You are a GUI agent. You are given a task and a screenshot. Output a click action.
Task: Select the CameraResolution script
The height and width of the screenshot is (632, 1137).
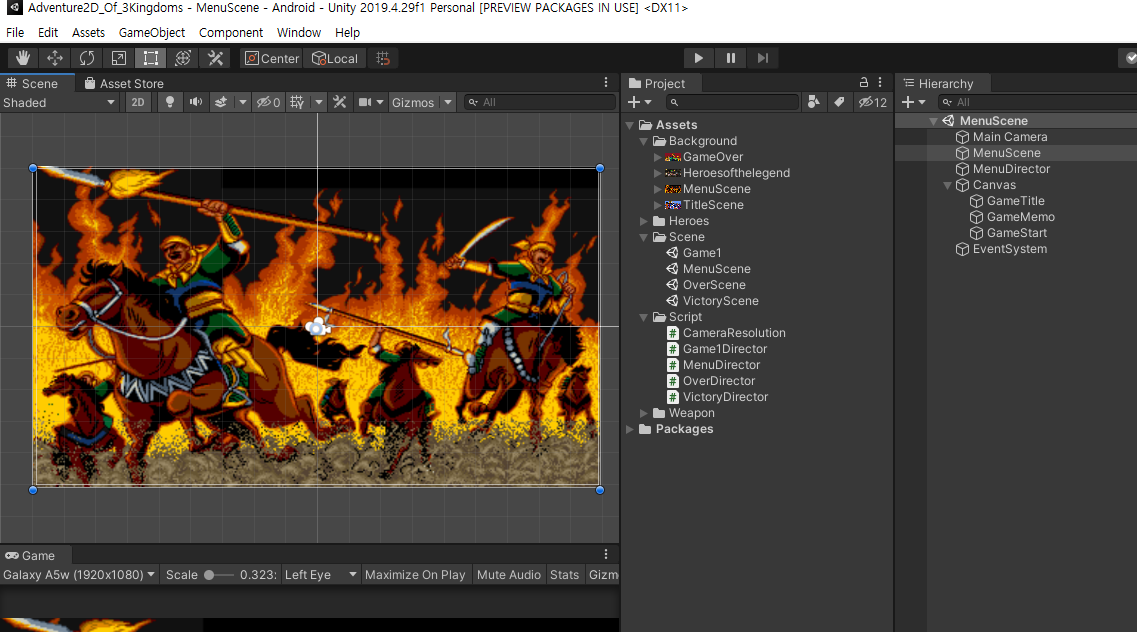pyautogui.click(x=726, y=333)
